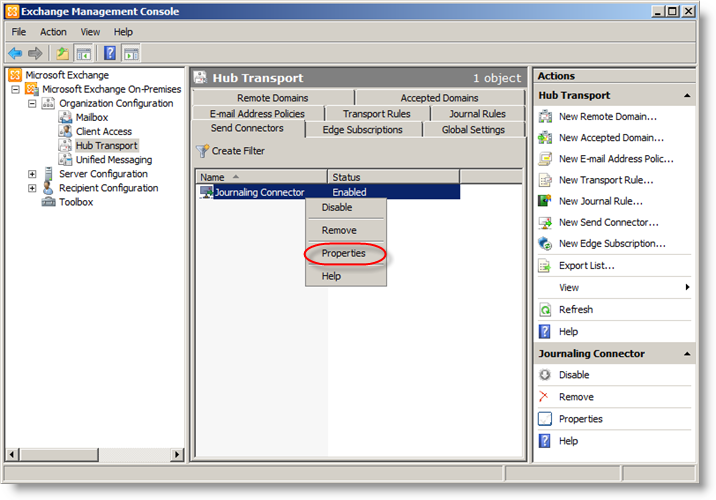
Task: Switch to the Edge Subscriptions tab
Action: pyautogui.click(x=363, y=130)
